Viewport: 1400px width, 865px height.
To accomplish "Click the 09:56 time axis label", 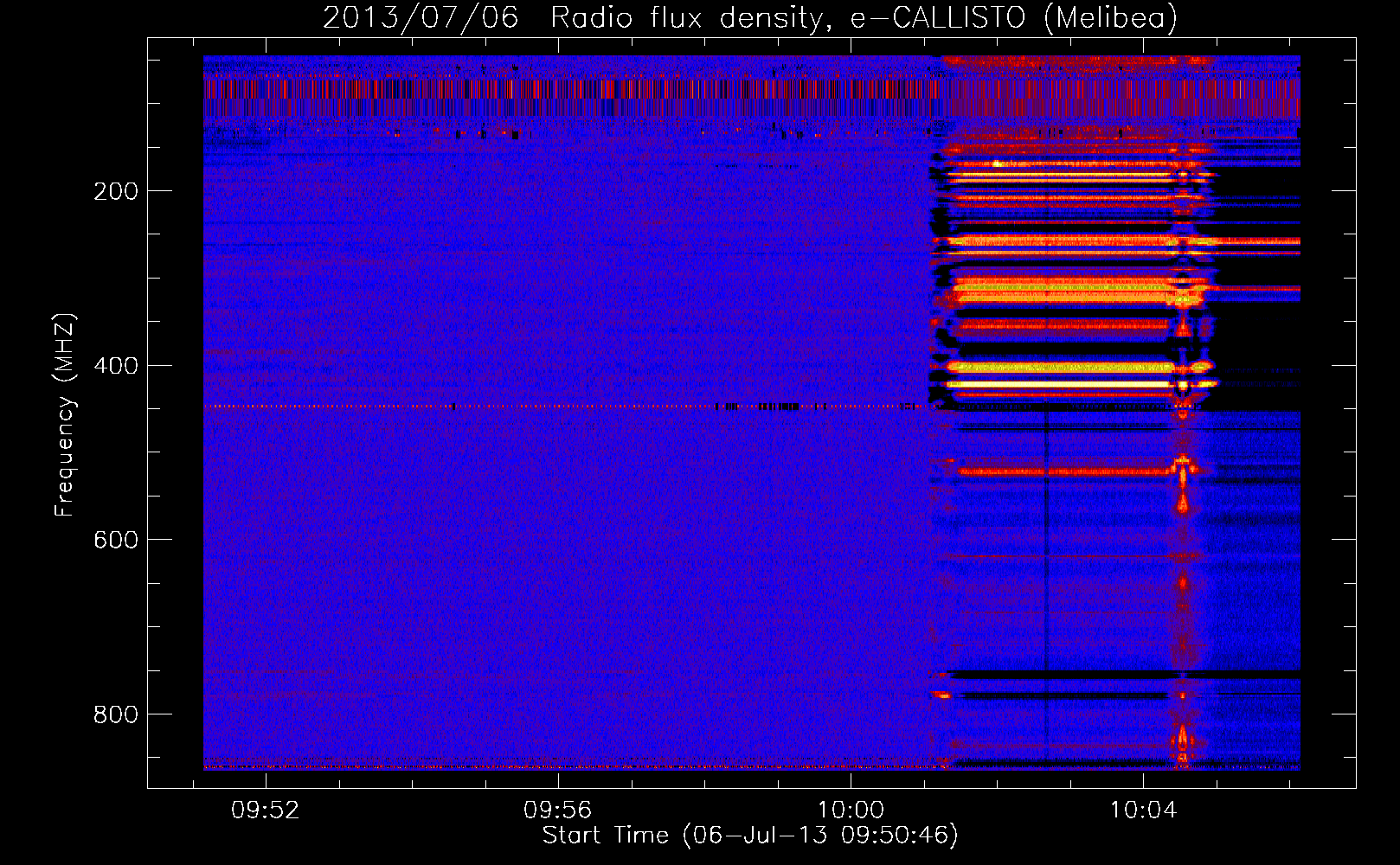I will click(558, 810).
